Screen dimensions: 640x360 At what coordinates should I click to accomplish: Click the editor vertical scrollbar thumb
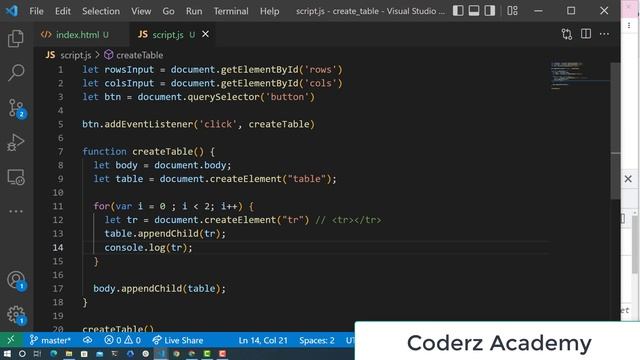(615, 131)
